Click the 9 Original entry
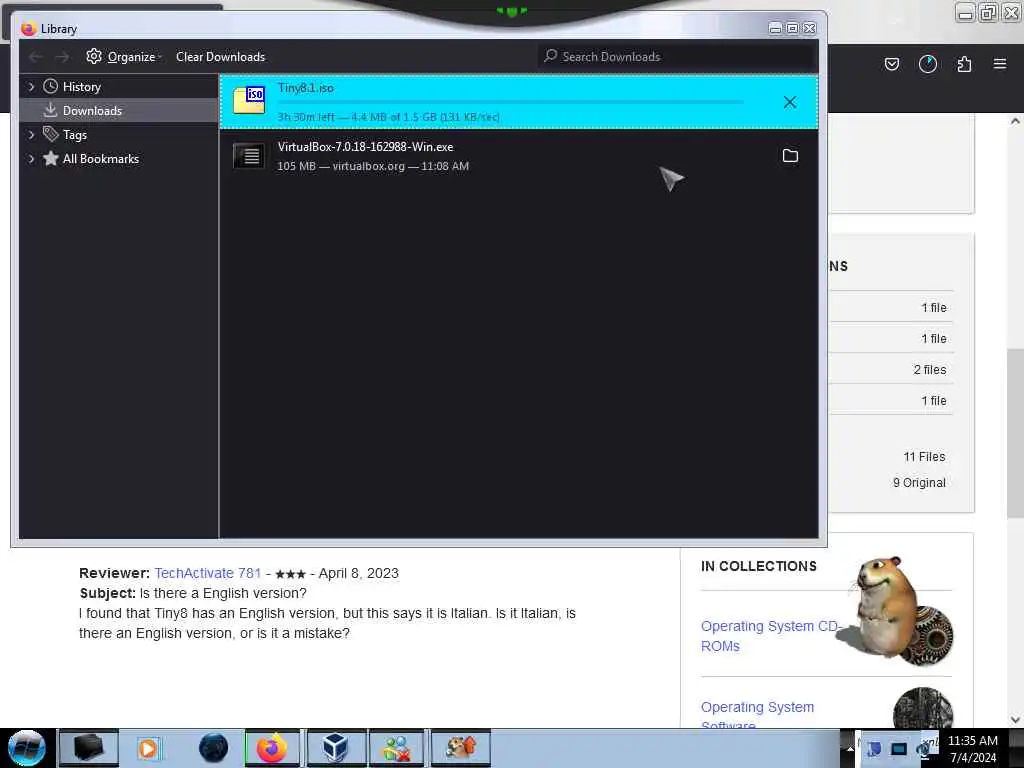Screen dimensions: 1024x768 (x=919, y=483)
